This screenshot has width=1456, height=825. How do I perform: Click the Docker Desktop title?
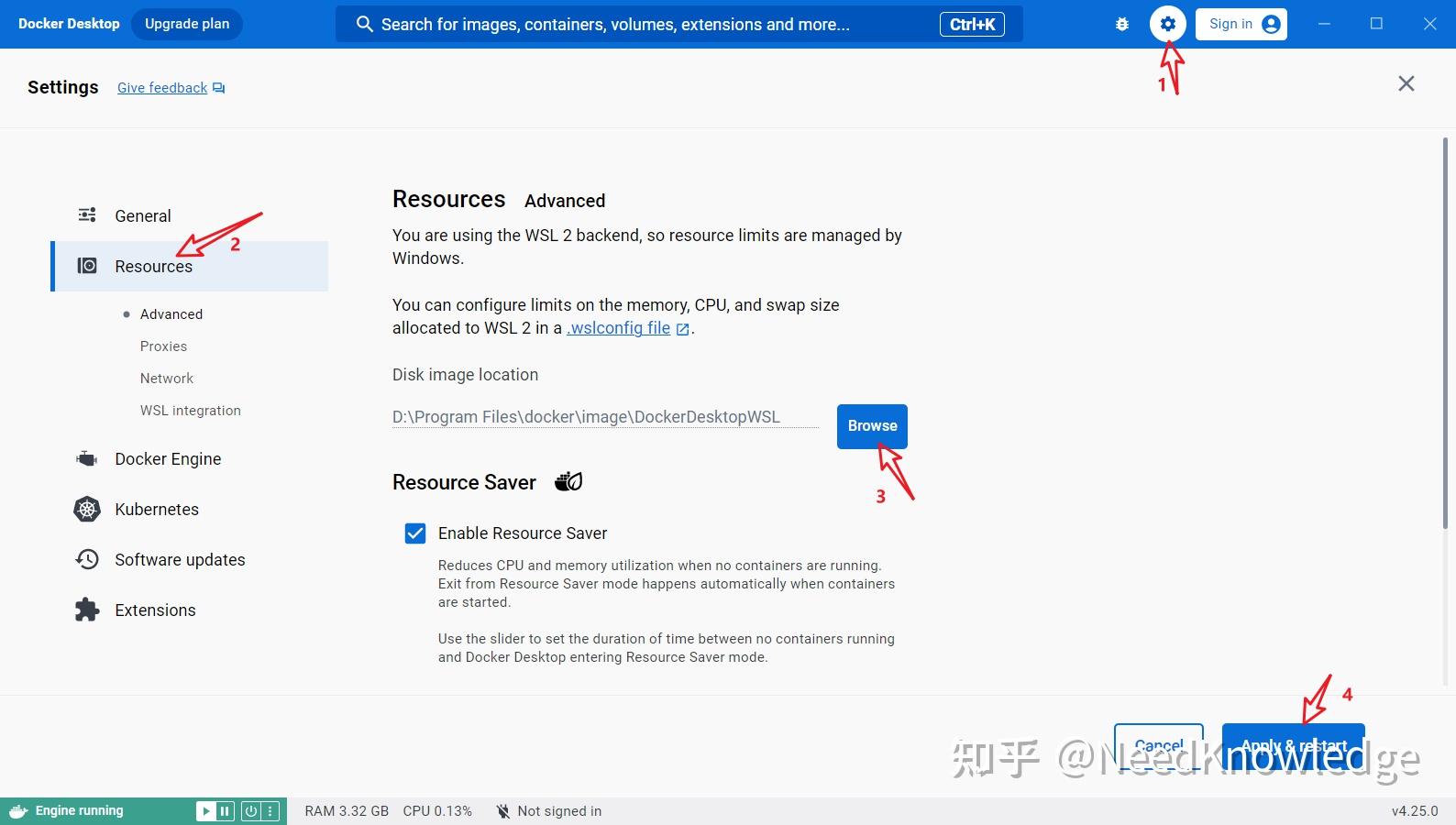[x=69, y=24]
